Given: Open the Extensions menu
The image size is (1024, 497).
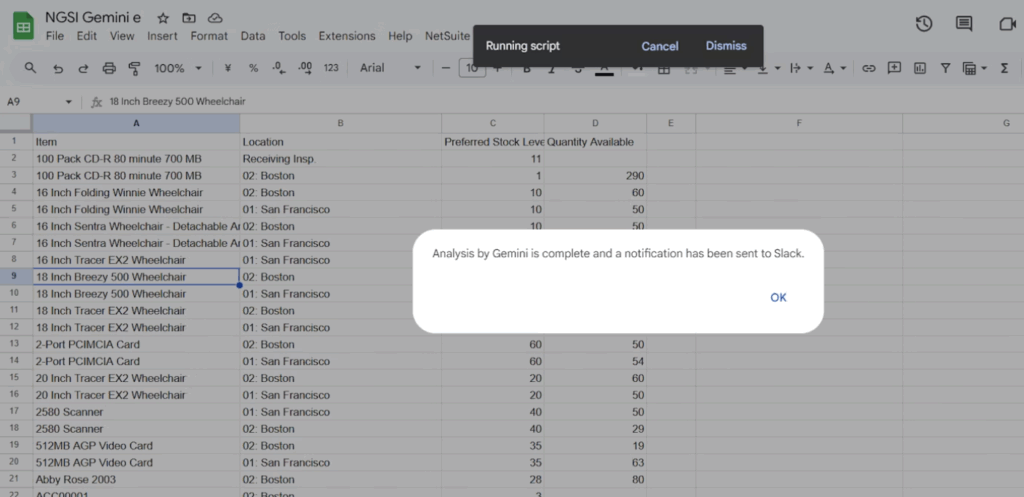Looking at the screenshot, I should coord(347,36).
